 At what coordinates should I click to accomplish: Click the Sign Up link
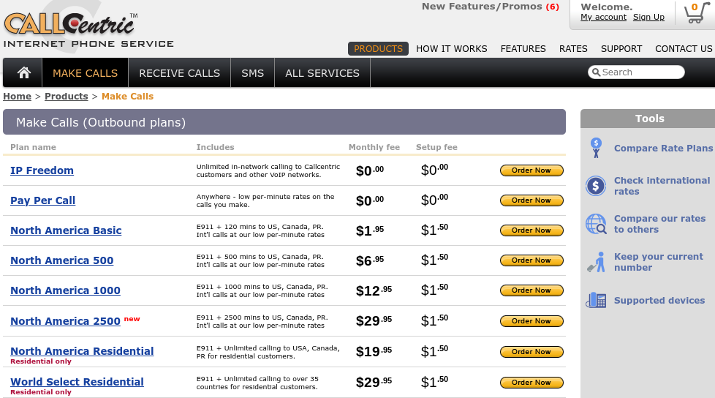pyautogui.click(x=648, y=17)
